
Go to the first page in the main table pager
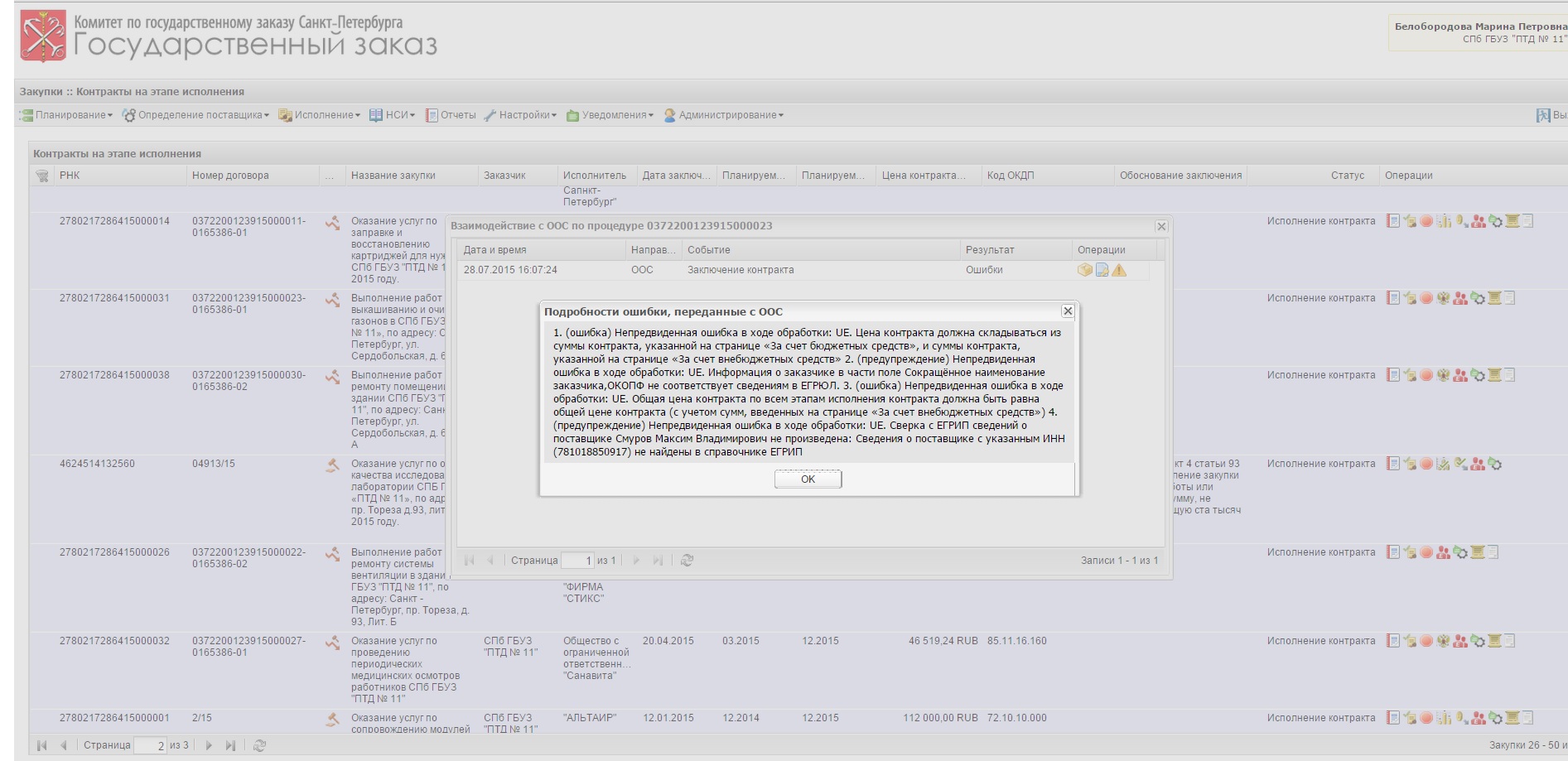(x=42, y=745)
